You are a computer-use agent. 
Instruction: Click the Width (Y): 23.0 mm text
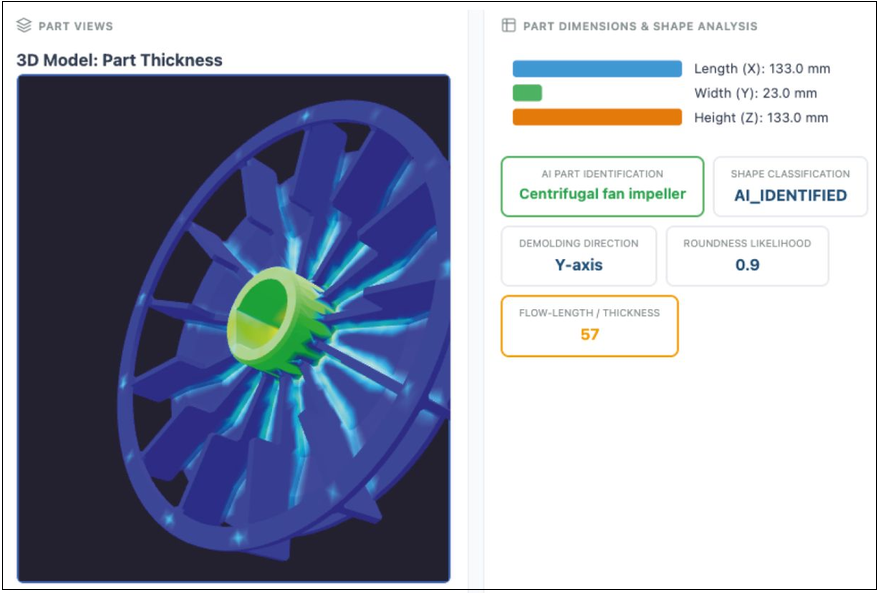point(755,93)
